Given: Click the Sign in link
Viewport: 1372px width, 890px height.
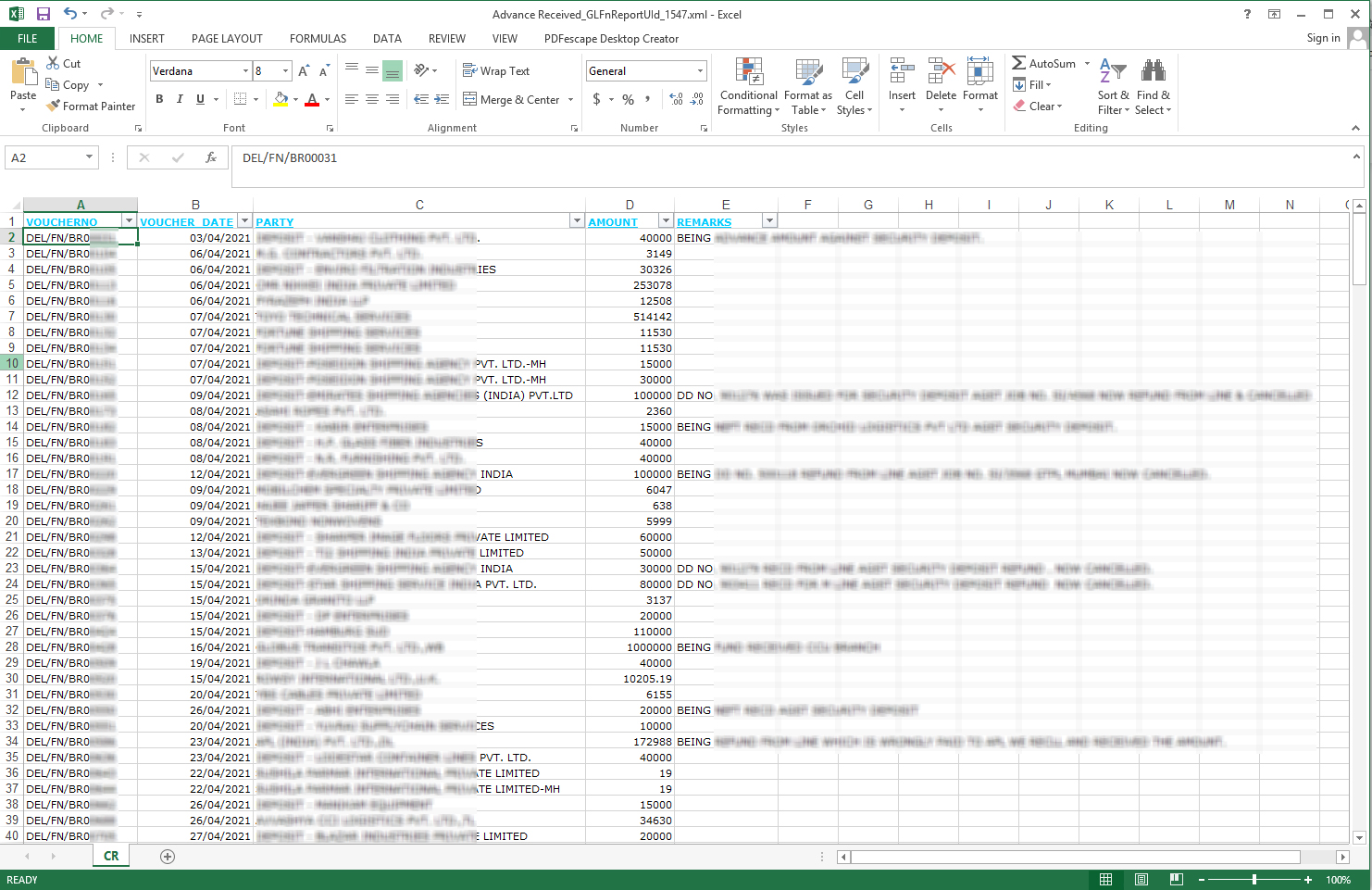Looking at the screenshot, I should tap(1323, 38).
